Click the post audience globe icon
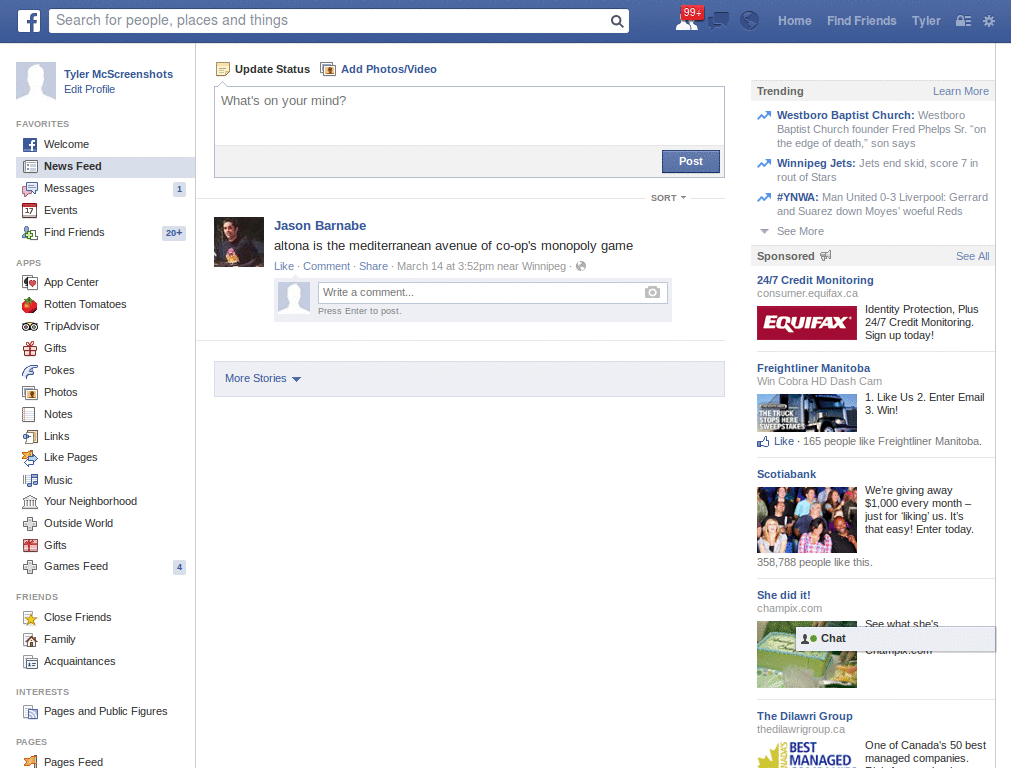This screenshot has height=768, width=1024. pos(581,266)
